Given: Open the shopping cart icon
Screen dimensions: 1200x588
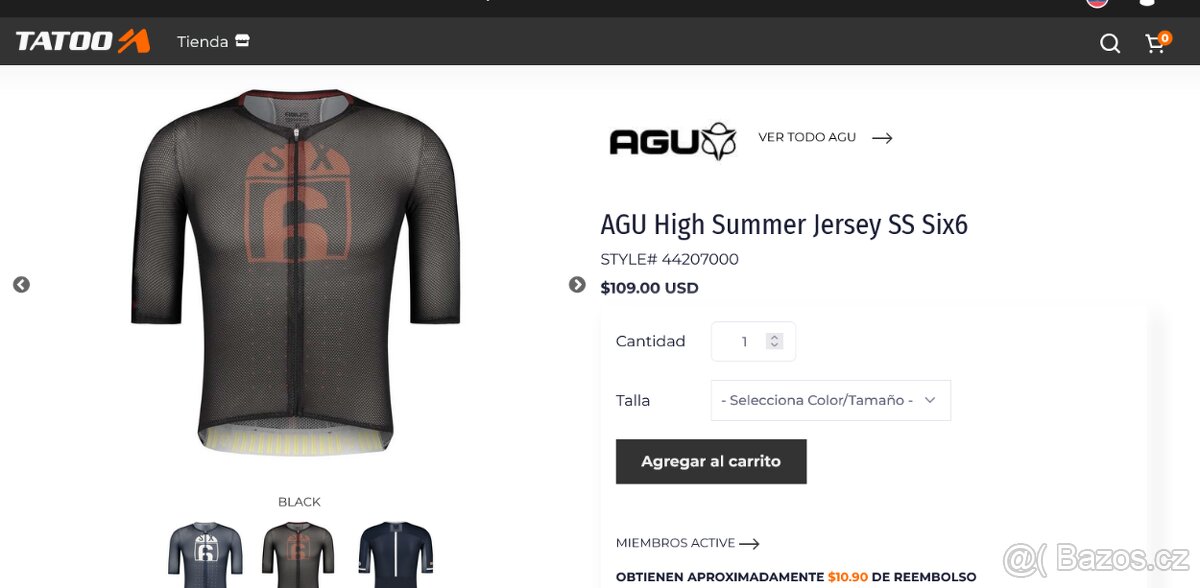Looking at the screenshot, I should (1157, 42).
